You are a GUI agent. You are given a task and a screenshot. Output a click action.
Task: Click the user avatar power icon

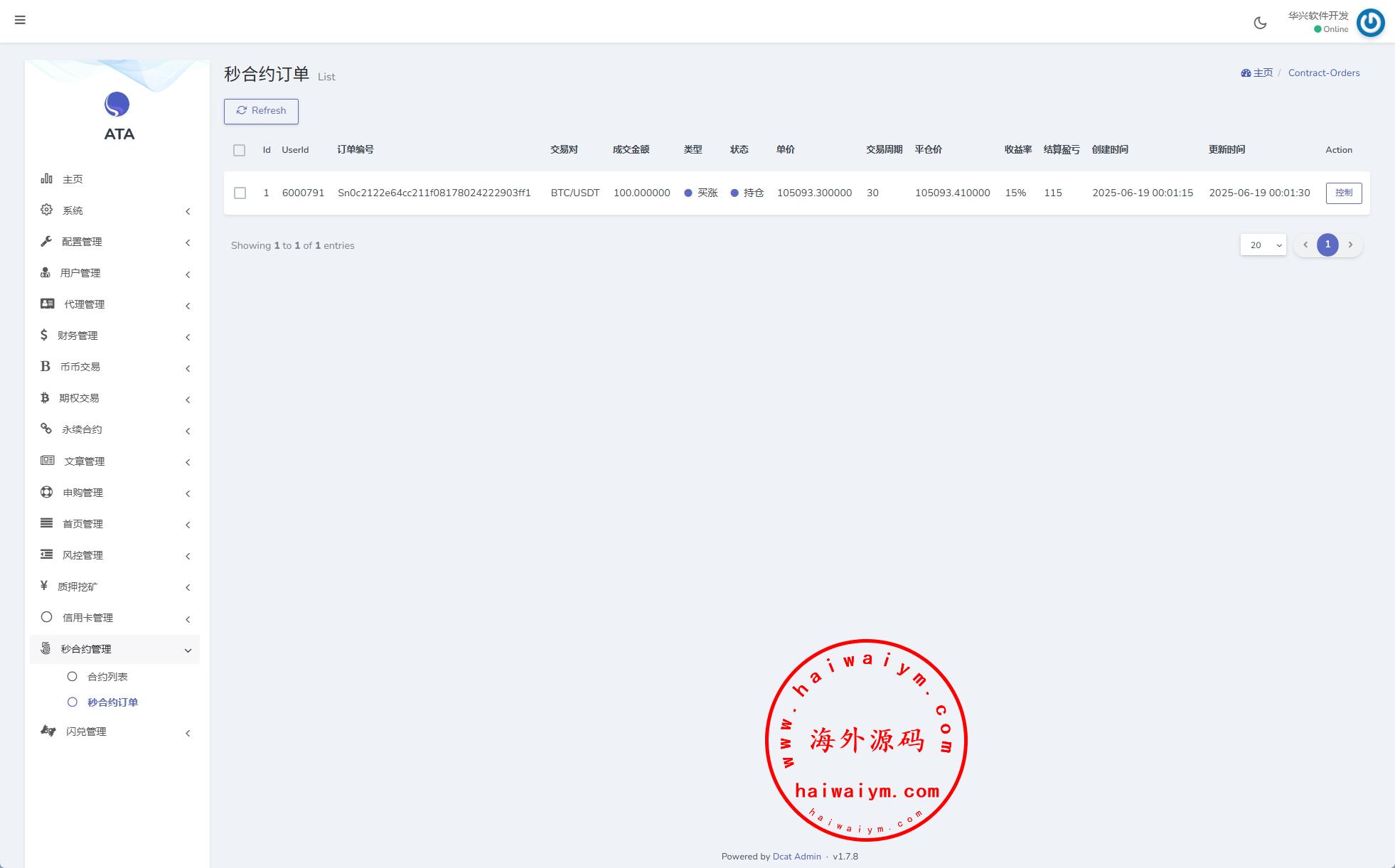point(1370,23)
